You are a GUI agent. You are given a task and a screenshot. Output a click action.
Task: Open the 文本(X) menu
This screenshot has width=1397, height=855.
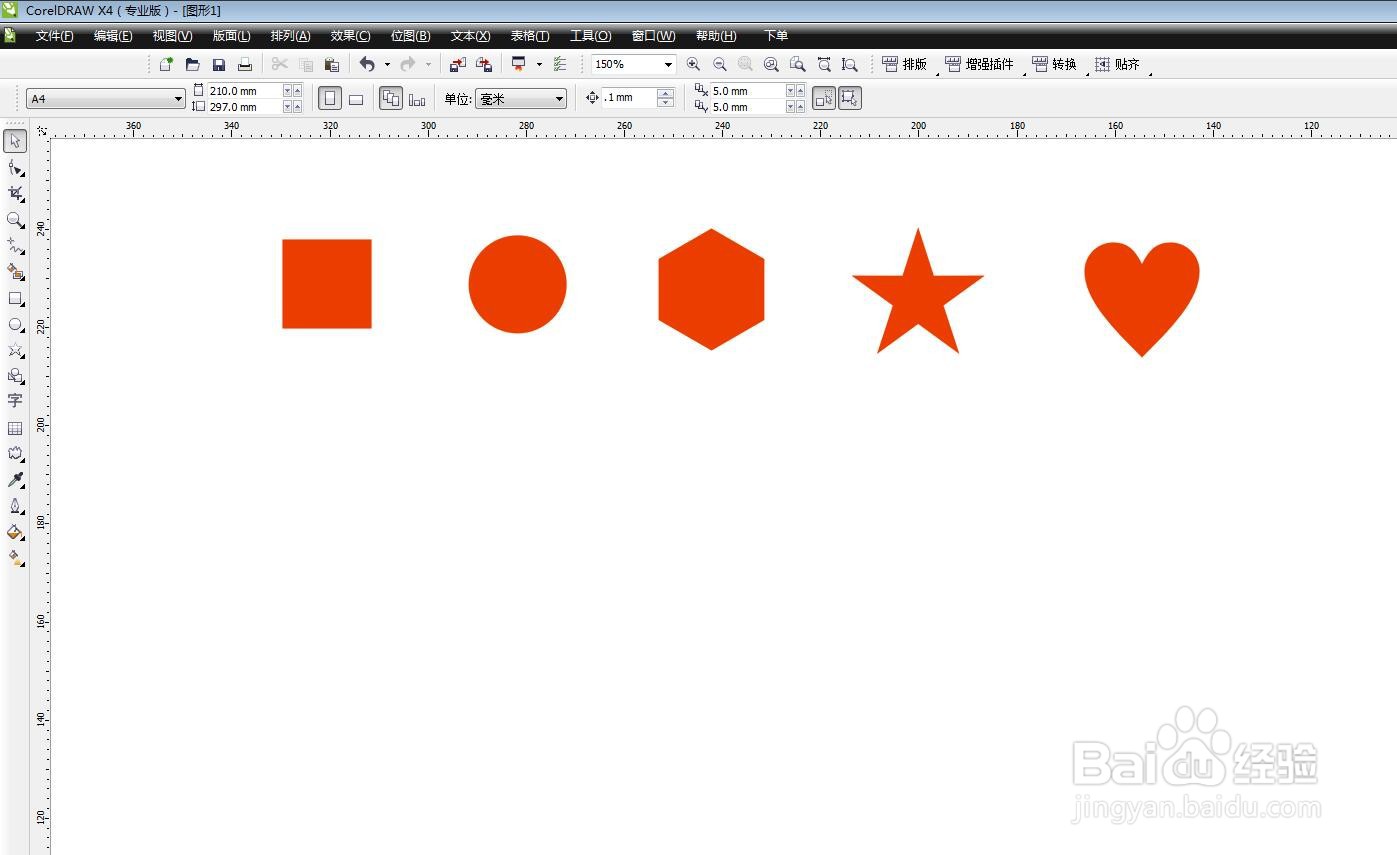click(470, 36)
